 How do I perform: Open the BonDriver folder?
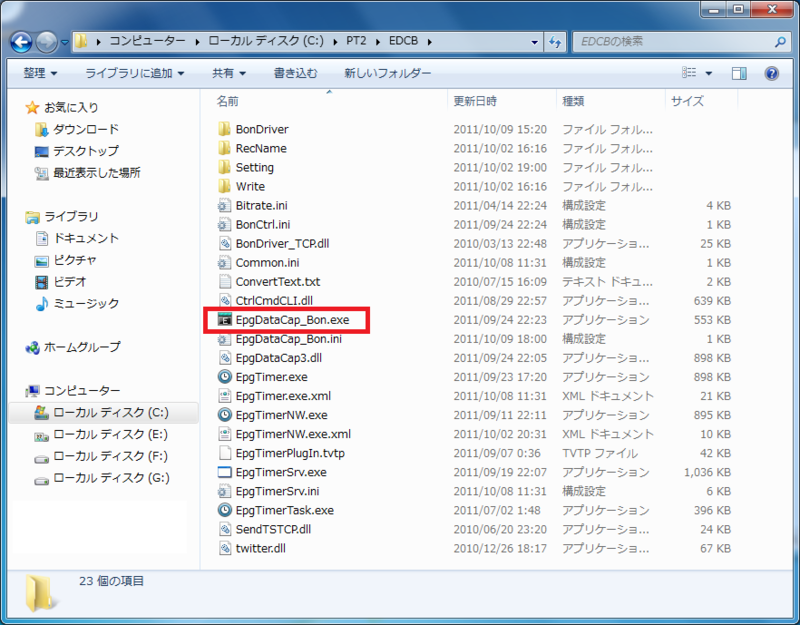click(262, 129)
